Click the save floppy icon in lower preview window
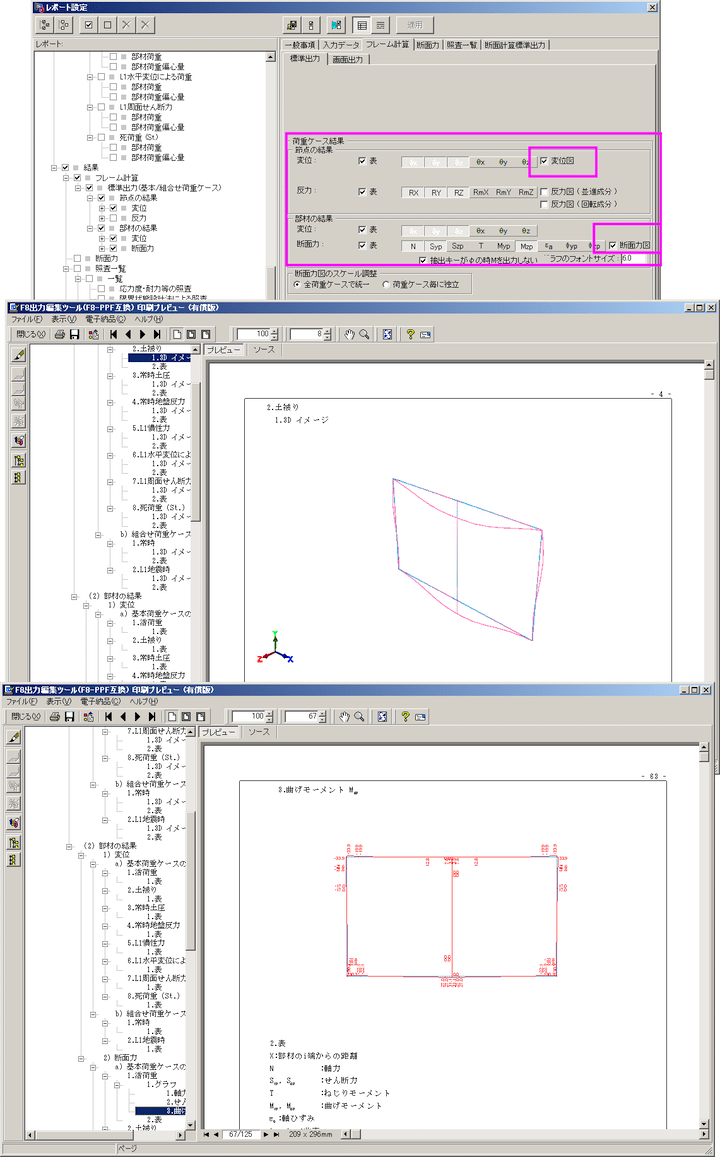Image resolution: width=720 pixels, height=1157 pixels. (x=69, y=716)
